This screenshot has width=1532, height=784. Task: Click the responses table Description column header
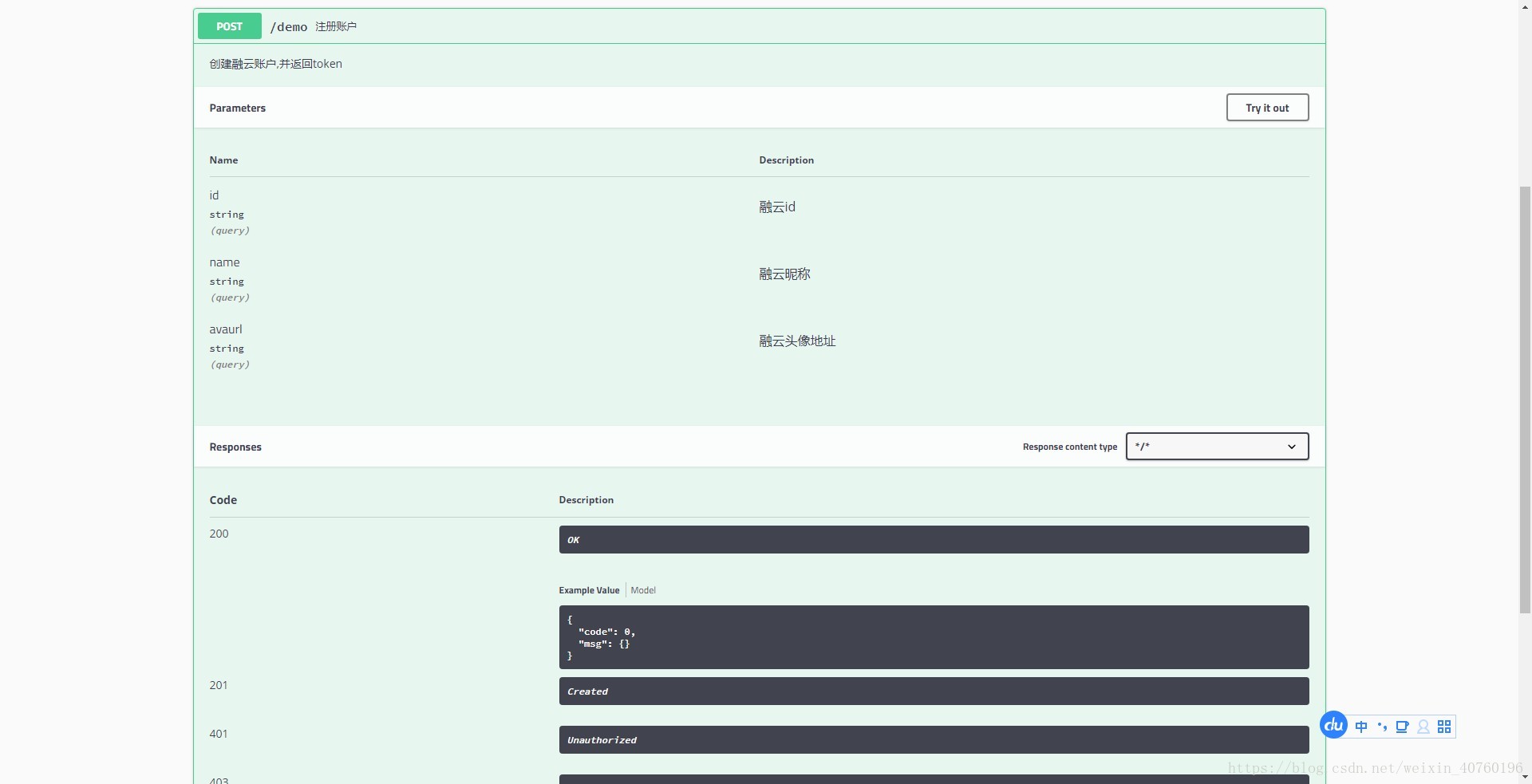tap(586, 500)
